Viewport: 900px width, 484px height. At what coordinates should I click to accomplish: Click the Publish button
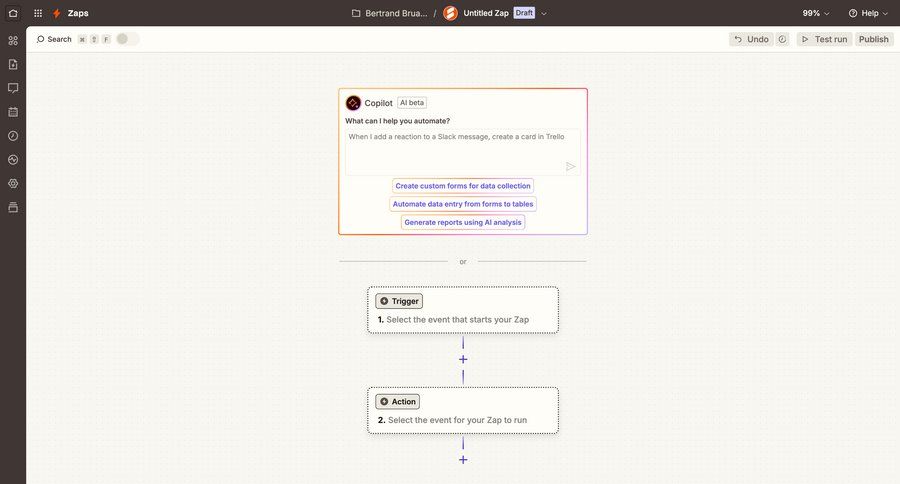click(x=874, y=39)
